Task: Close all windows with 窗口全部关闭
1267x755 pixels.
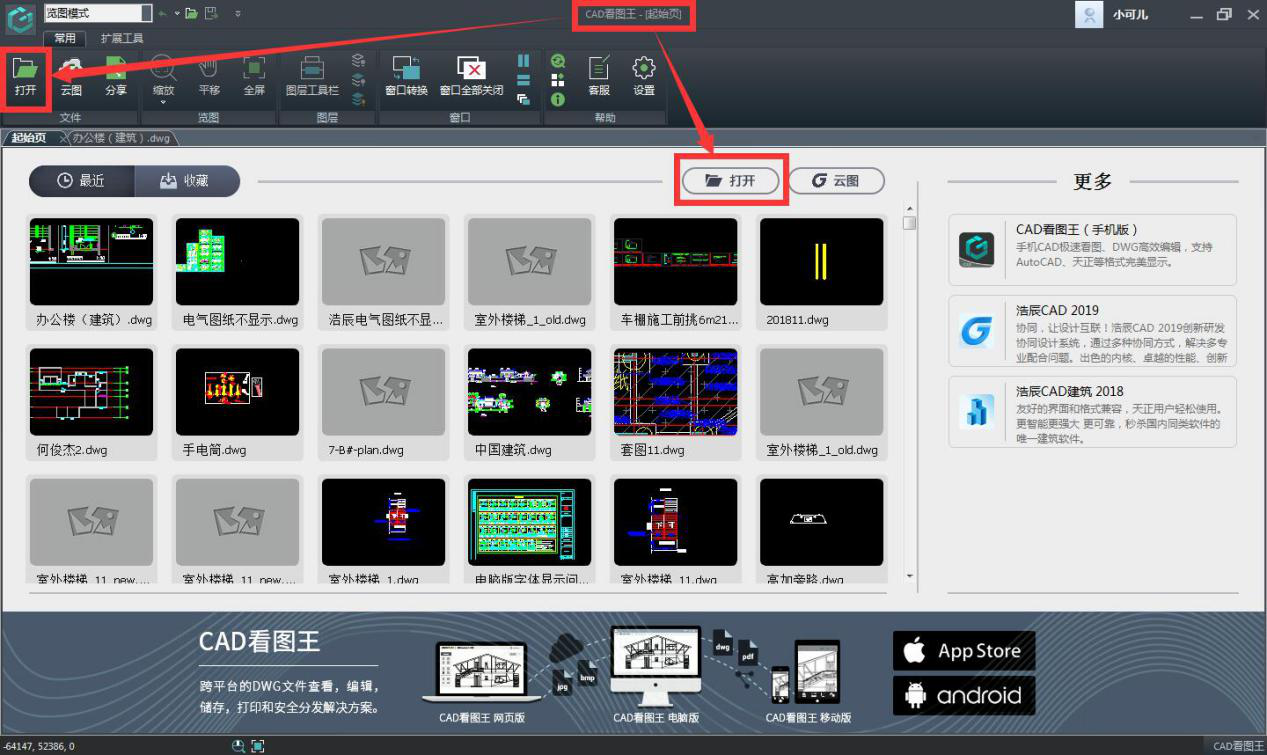Action: 471,75
